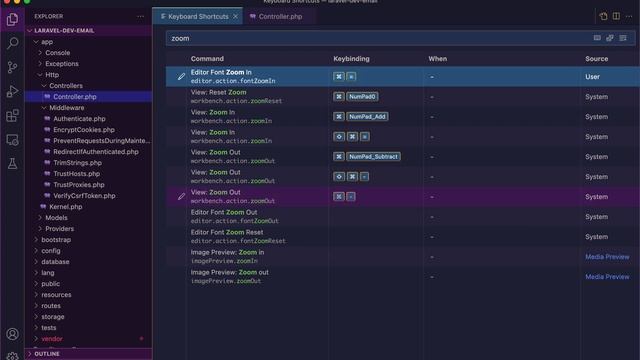Open the Testing flask view

(x=12, y=164)
